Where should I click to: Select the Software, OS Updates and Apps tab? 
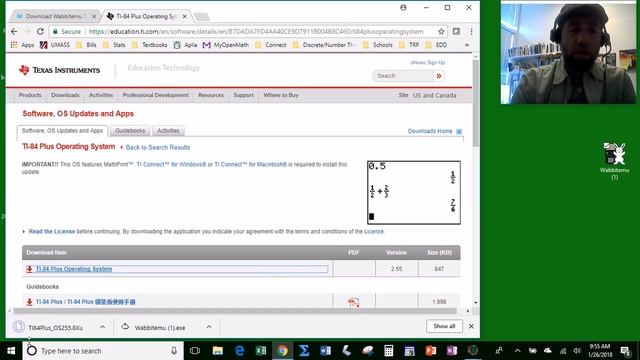[x=62, y=131]
